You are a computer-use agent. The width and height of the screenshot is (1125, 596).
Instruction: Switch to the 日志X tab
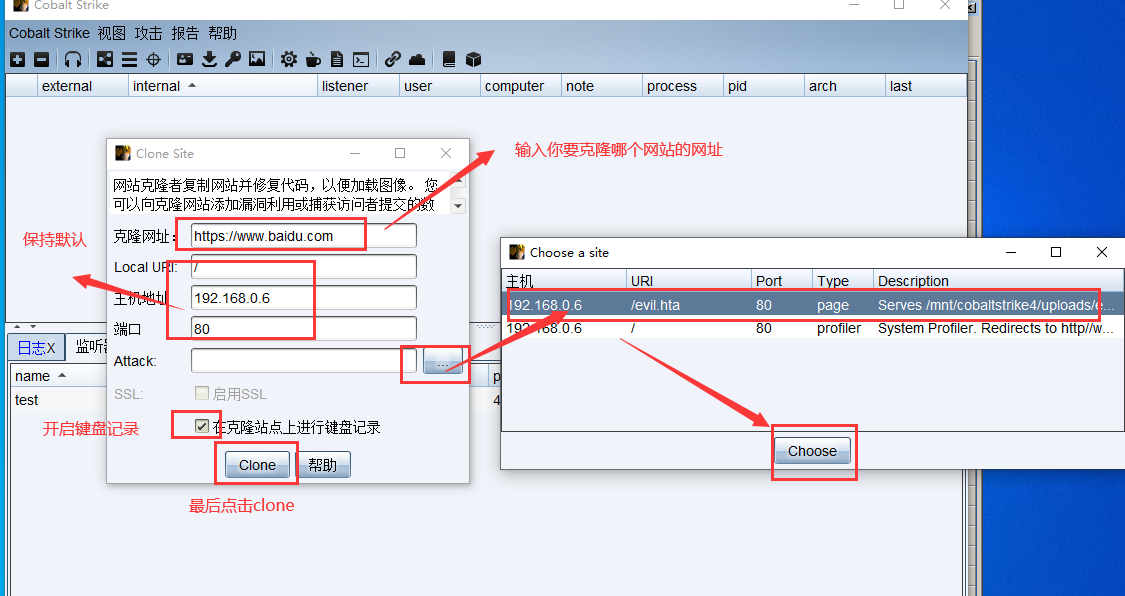tap(37, 347)
